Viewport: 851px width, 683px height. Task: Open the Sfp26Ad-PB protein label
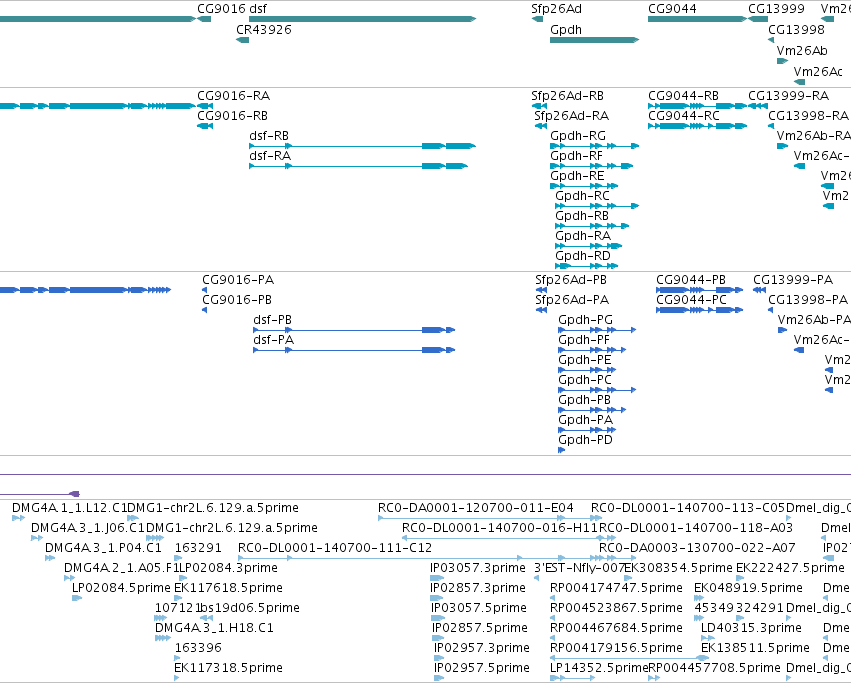point(571,280)
